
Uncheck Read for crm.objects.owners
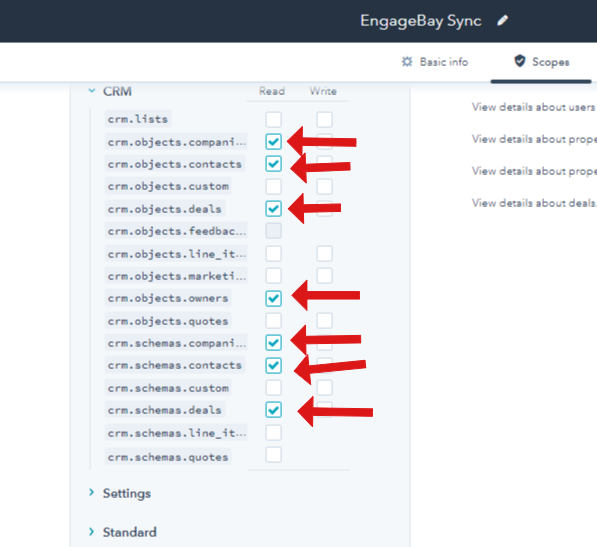[x=273, y=298]
